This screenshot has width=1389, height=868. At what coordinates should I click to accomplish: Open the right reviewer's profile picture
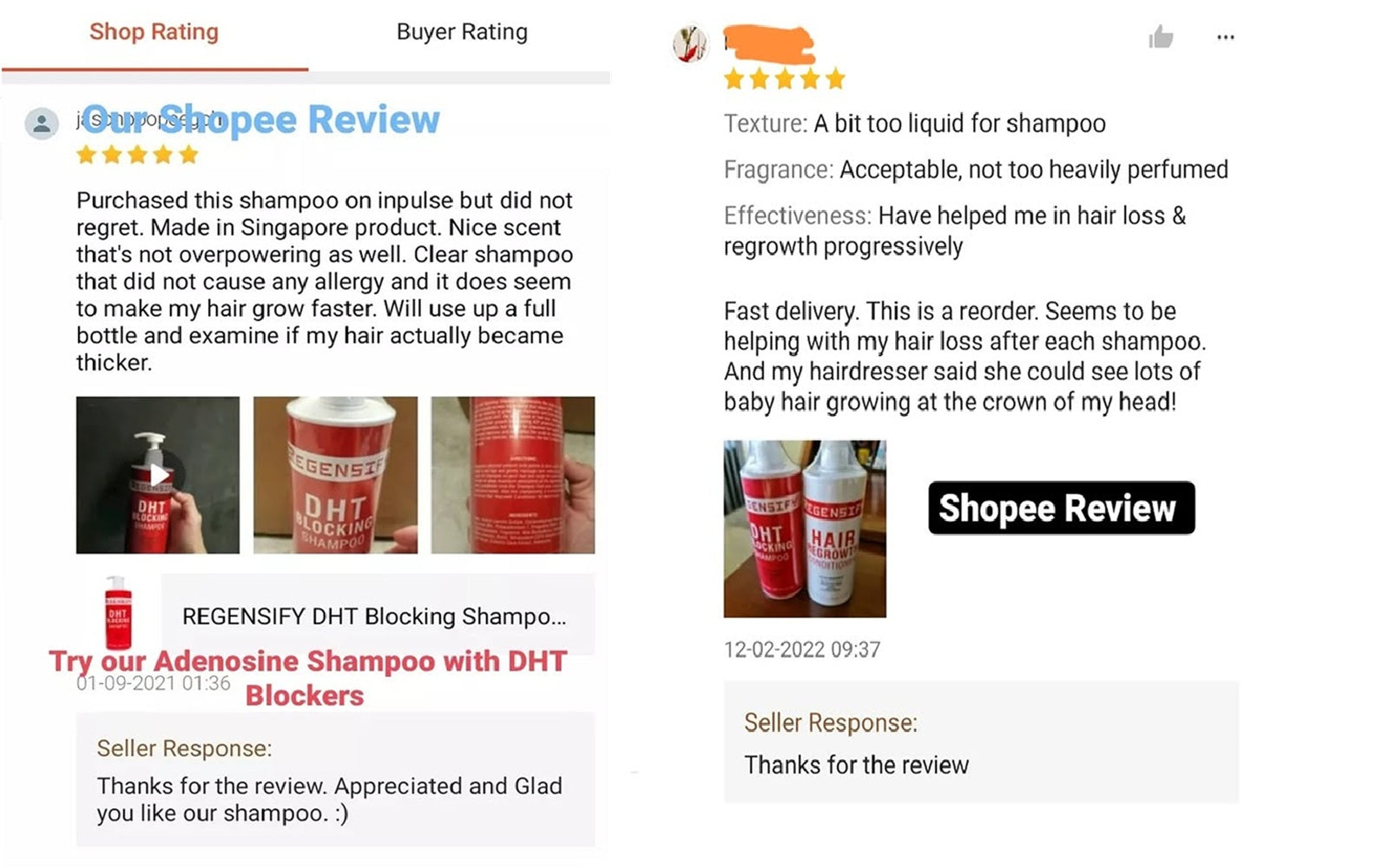click(691, 44)
